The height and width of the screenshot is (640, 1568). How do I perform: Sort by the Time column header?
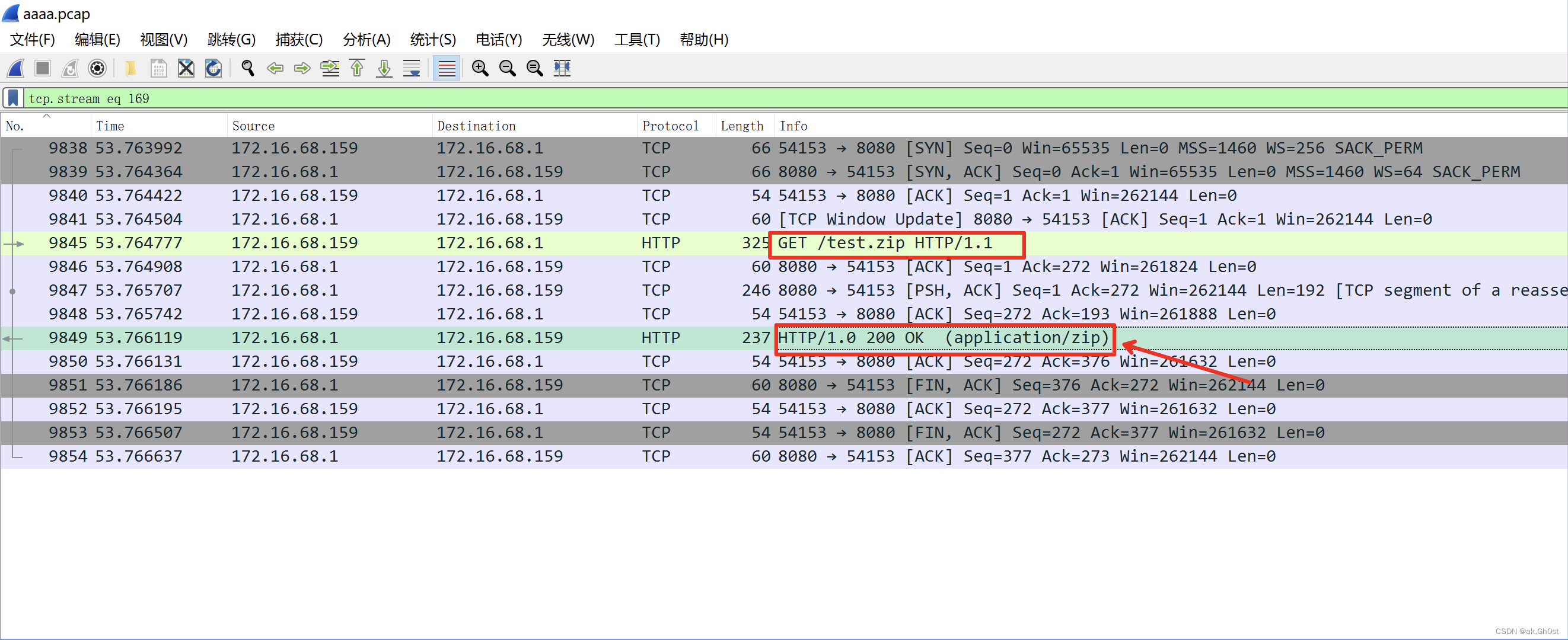point(159,125)
